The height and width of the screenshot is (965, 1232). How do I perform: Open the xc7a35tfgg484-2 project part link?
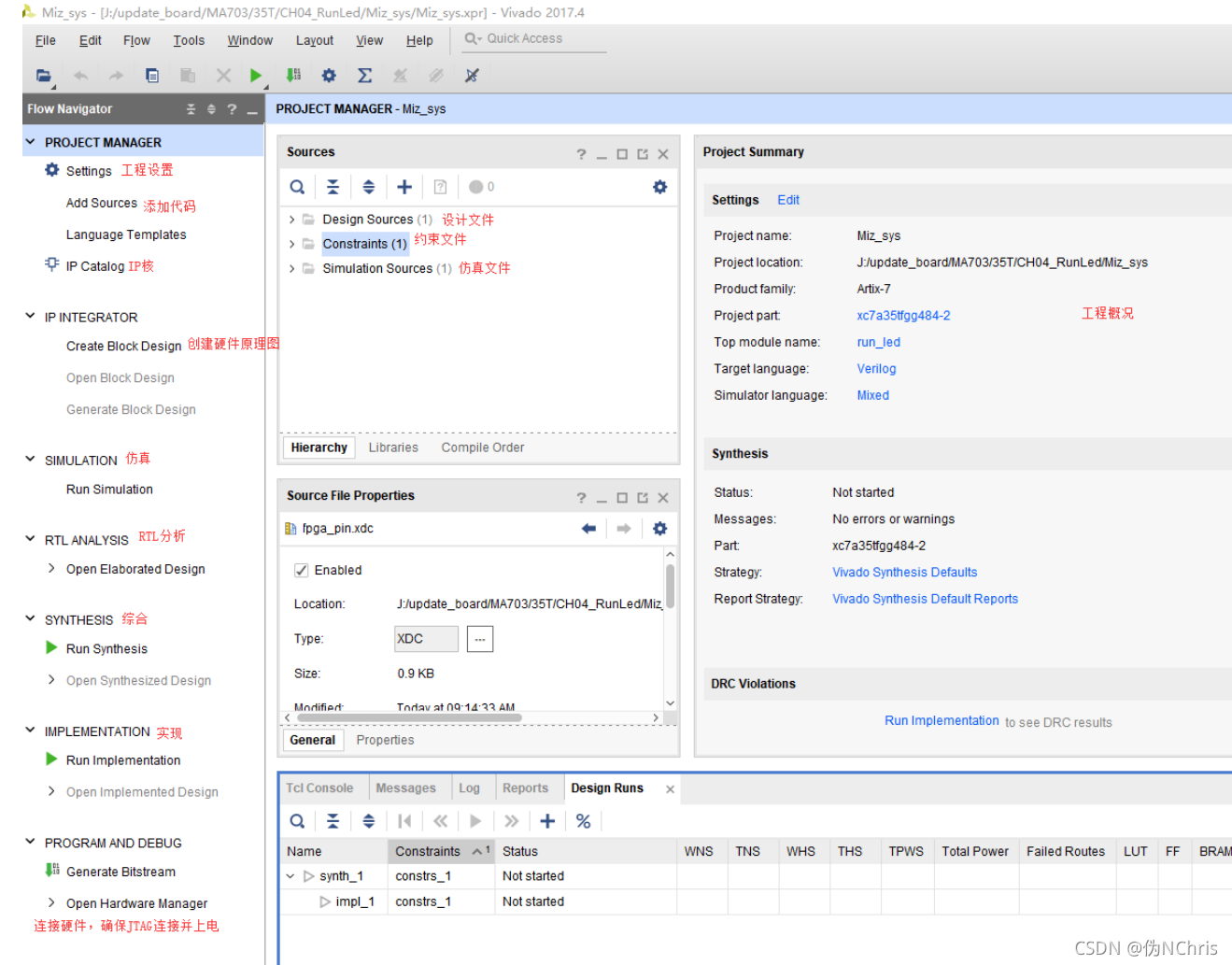[903, 316]
